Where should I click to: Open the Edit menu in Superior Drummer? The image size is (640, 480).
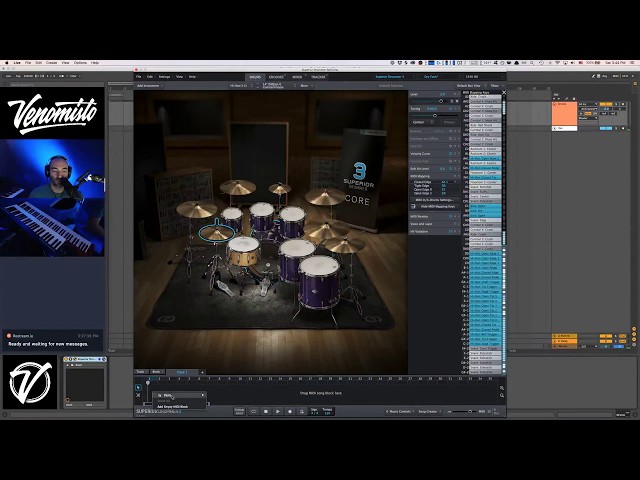click(150, 77)
